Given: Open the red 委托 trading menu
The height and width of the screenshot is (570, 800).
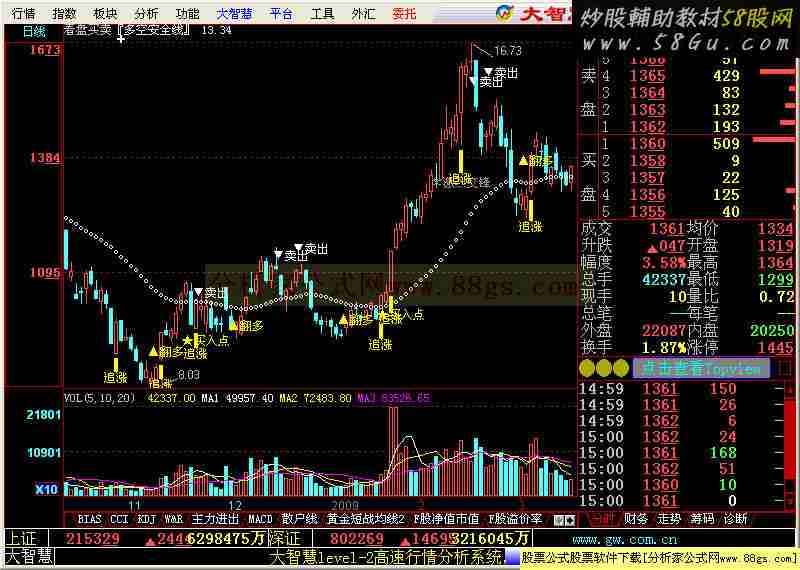Looking at the screenshot, I should pos(404,13).
